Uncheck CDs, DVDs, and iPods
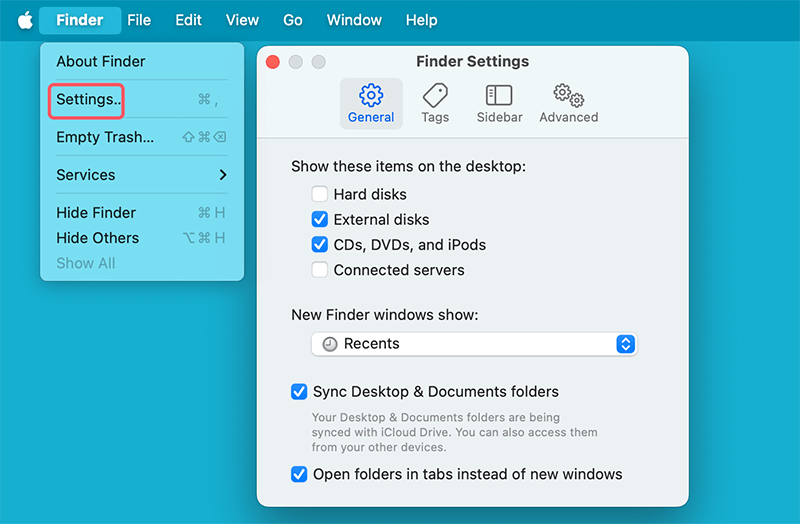The width and height of the screenshot is (800, 524). tap(319, 244)
